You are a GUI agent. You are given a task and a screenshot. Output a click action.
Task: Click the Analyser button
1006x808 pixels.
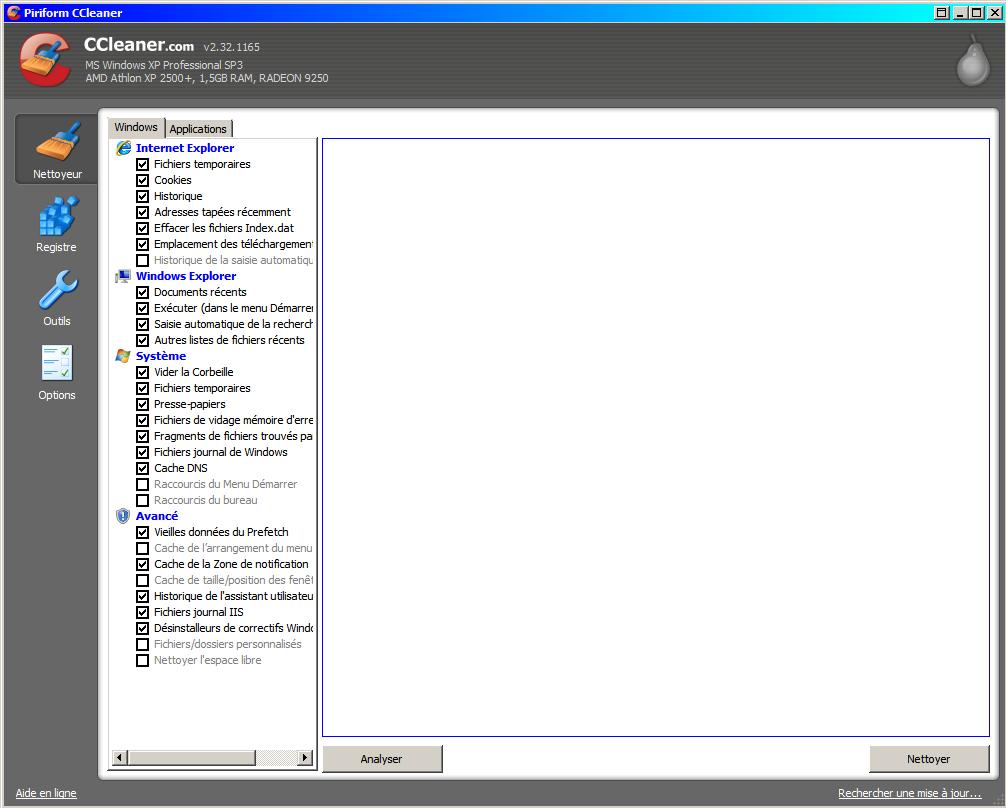[x=381, y=759]
